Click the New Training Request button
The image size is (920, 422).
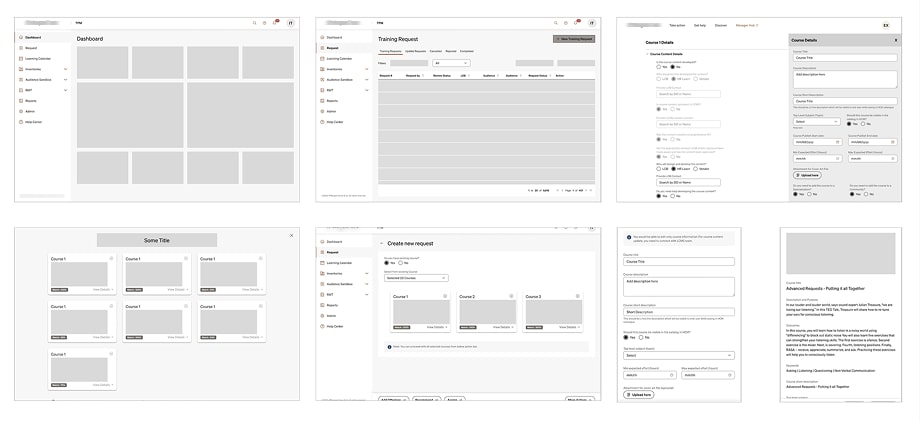(573, 38)
